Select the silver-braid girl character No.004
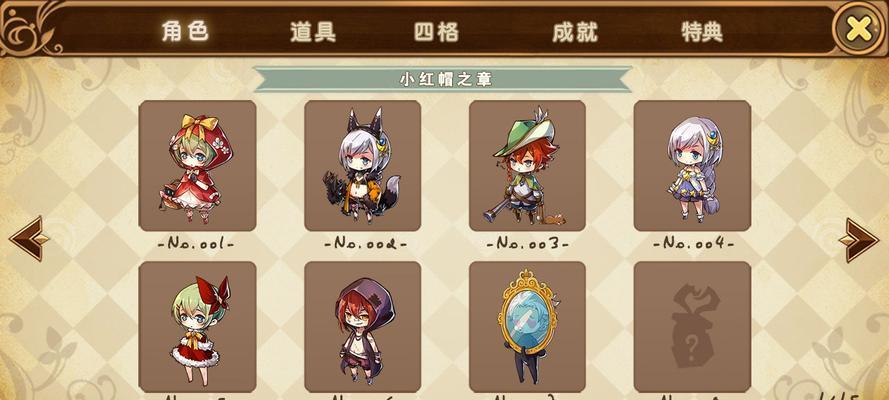The height and width of the screenshot is (400, 889). (692, 165)
